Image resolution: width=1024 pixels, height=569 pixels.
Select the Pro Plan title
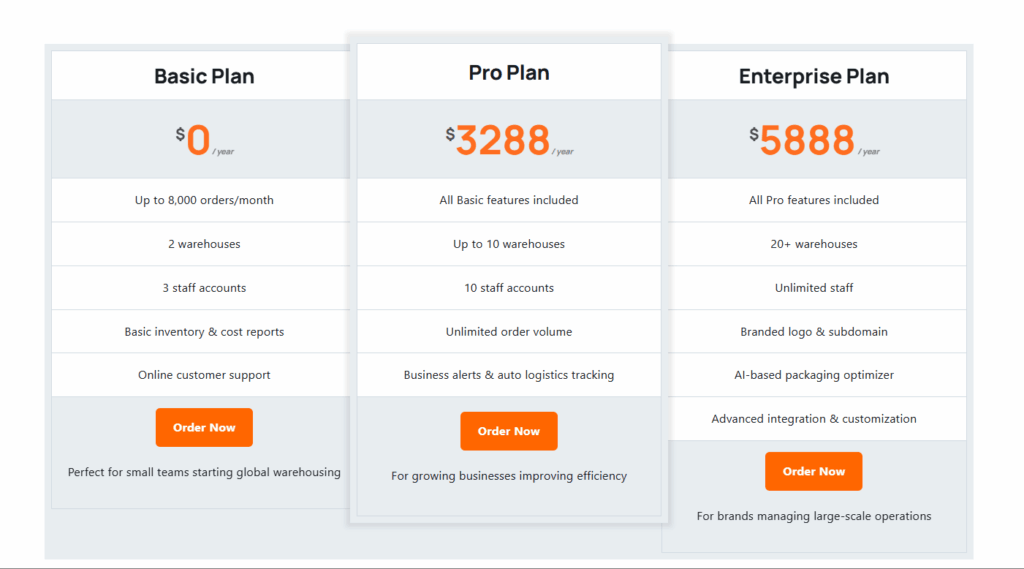(509, 73)
